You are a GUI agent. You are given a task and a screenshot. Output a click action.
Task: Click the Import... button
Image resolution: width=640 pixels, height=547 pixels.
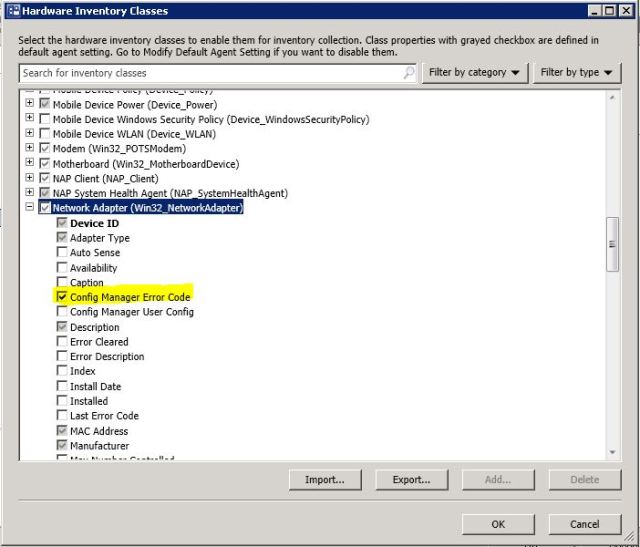point(325,480)
